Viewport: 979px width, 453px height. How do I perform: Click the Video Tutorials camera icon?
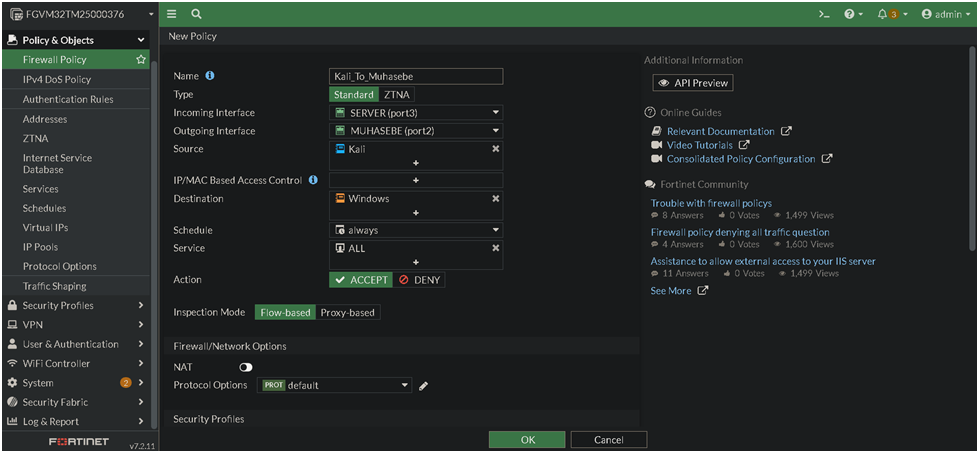[x=656, y=145]
